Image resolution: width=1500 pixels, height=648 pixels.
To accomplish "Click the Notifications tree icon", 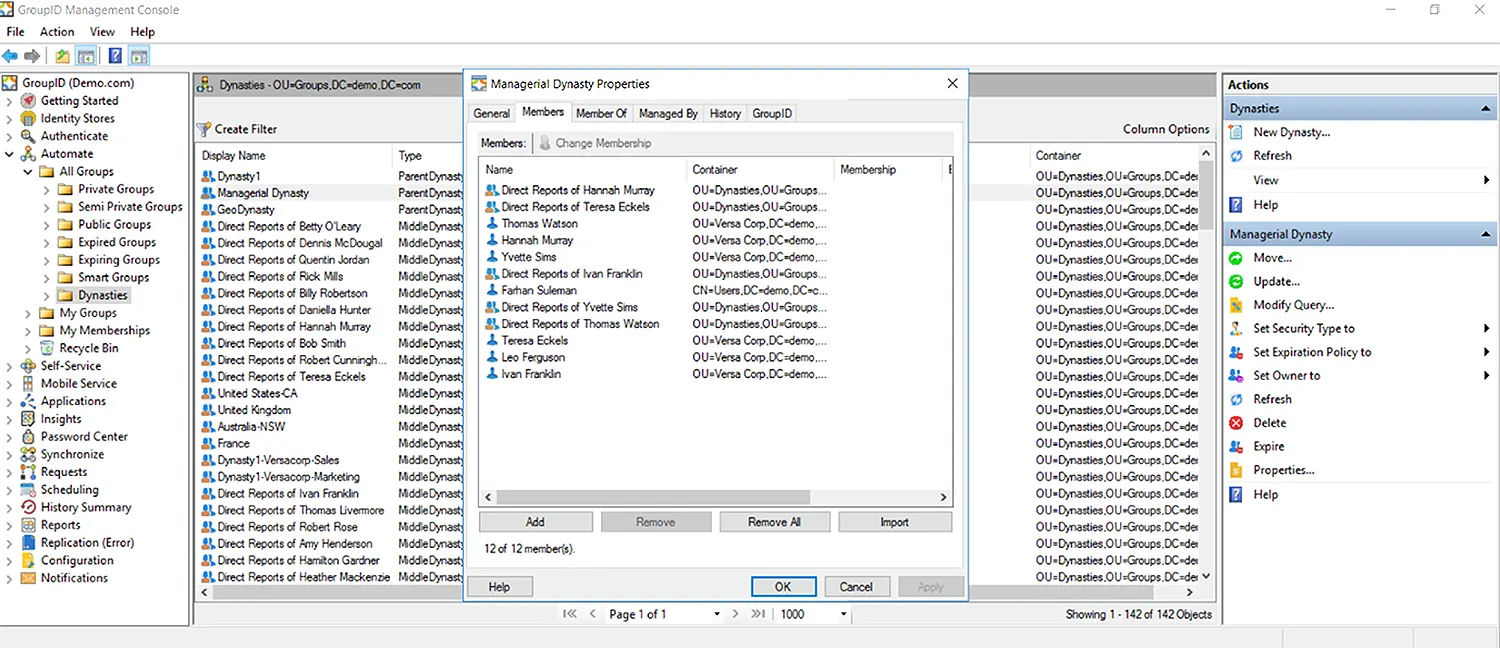I will [29, 578].
